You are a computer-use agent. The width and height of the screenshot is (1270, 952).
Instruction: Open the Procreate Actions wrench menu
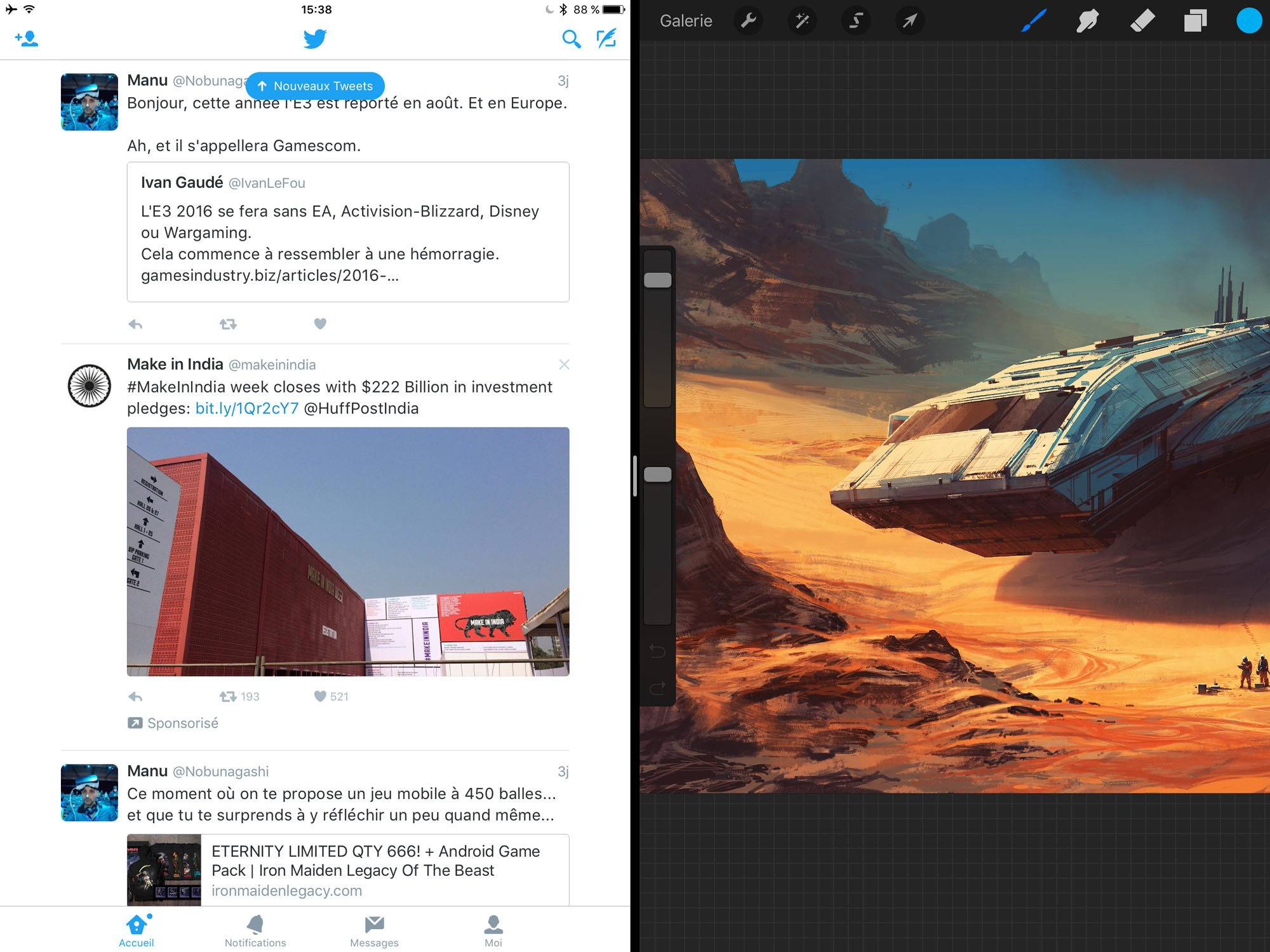749,21
